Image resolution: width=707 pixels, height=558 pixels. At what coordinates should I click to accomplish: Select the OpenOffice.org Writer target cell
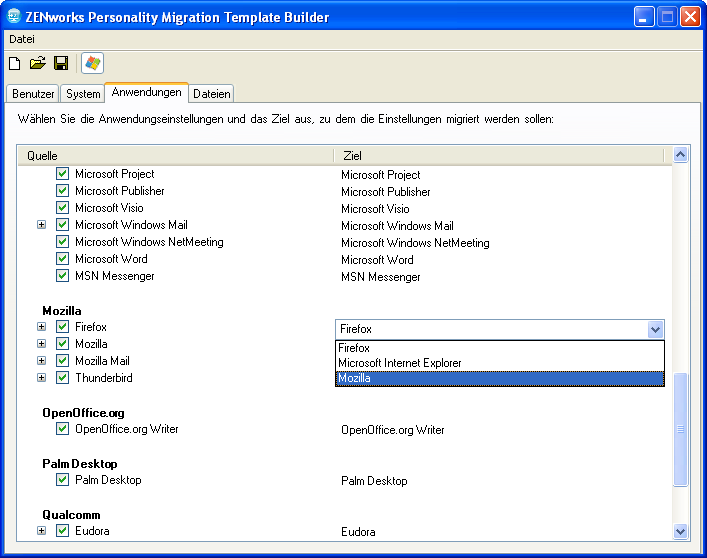pyautogui.click(x=393, y=430)
